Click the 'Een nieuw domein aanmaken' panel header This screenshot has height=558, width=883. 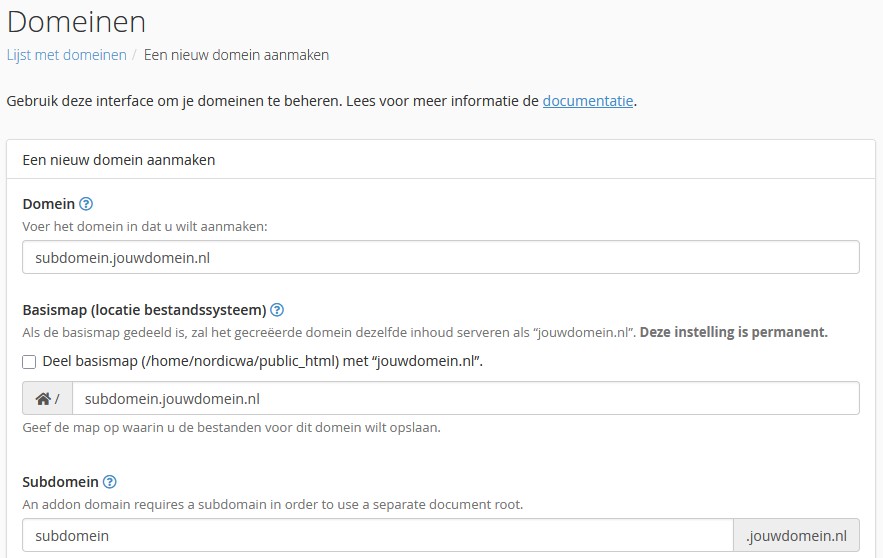[441, 160]
